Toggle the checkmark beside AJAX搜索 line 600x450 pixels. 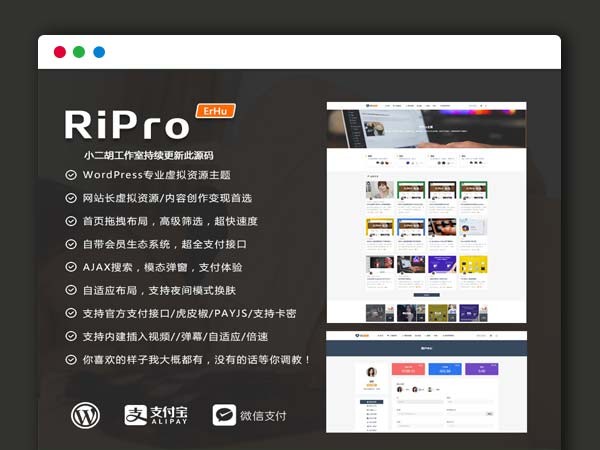(70, 267)
